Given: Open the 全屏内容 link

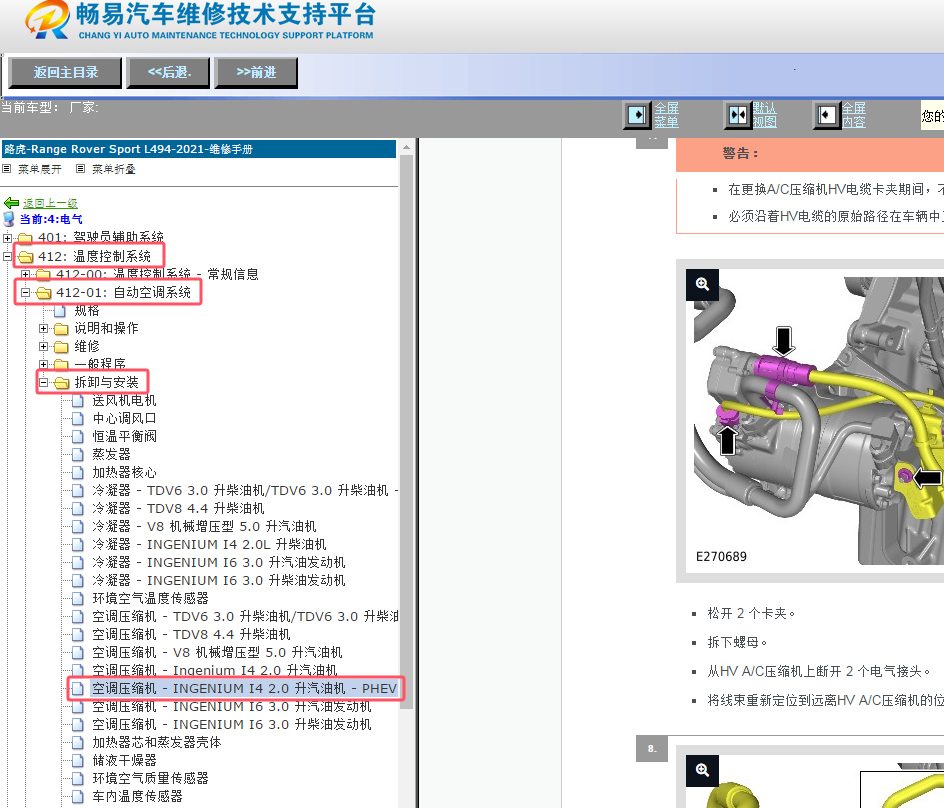Looking at the screenshot, I should 853,115.
